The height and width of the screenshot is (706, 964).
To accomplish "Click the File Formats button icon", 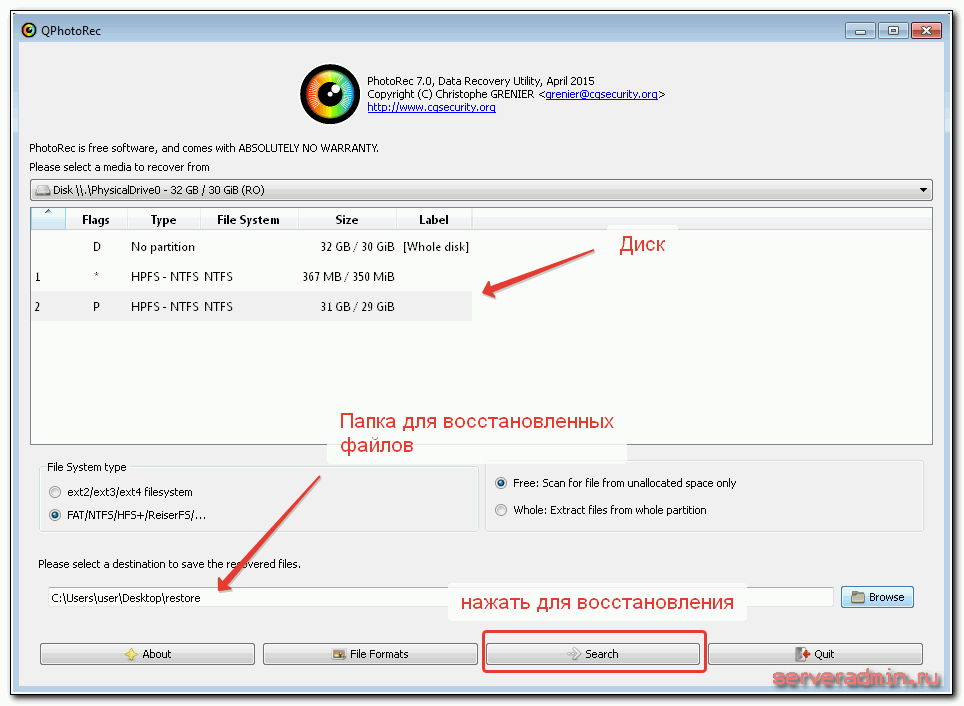I will point(340,654).
